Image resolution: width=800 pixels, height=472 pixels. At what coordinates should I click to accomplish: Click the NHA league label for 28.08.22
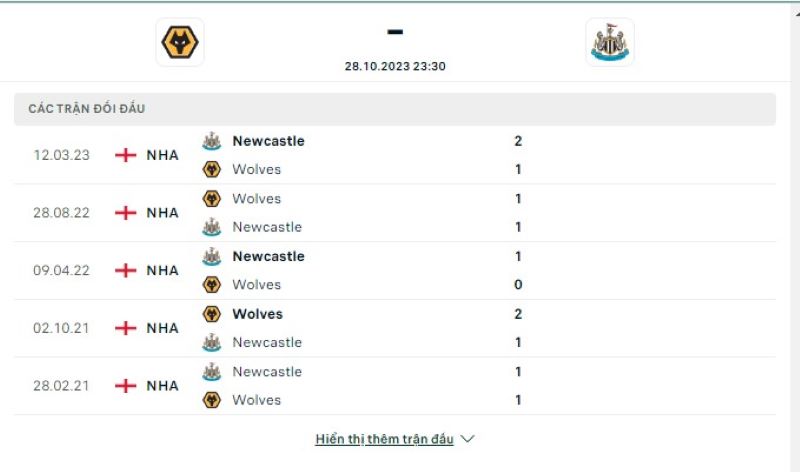[162, 213]
